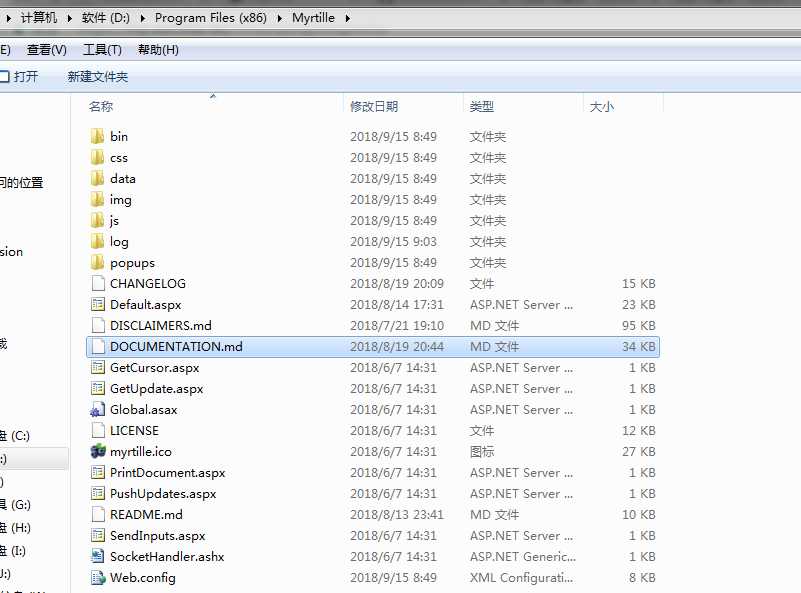The height and width of the screenshot is (593, 801).
Task: Select the js folder icon
Action: point(97,220)
